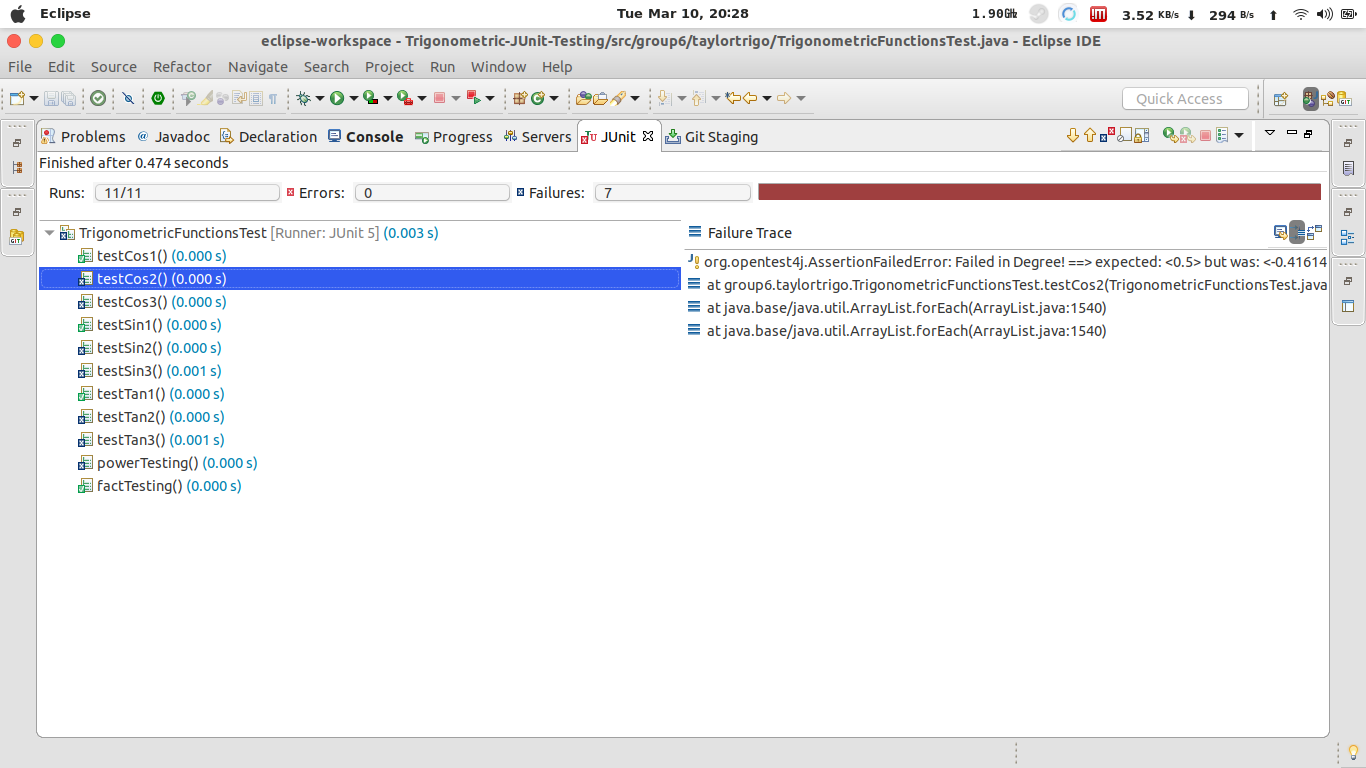Stop the JUnit test run

tap(1205, 135)
